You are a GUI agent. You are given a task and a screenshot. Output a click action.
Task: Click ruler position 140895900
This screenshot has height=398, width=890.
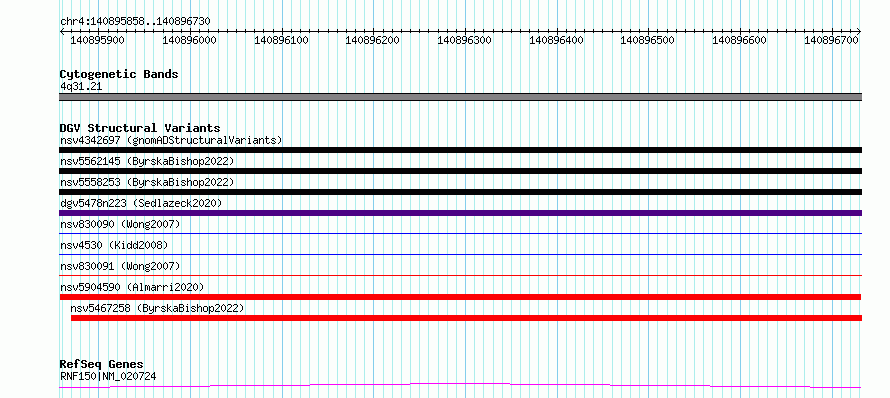[98, 40]
